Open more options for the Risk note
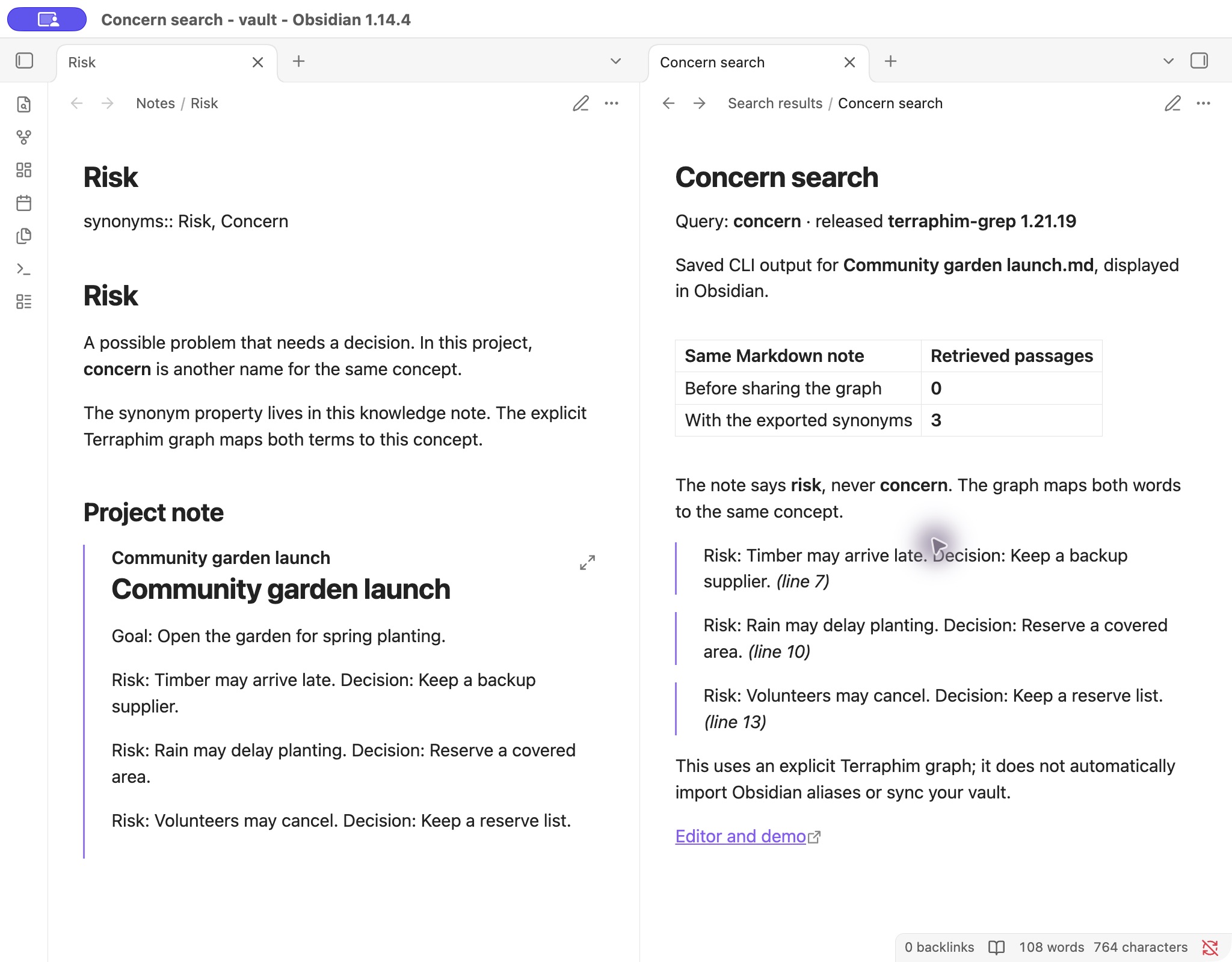This screenshot has width=1232, height=962. coord(612,103)
